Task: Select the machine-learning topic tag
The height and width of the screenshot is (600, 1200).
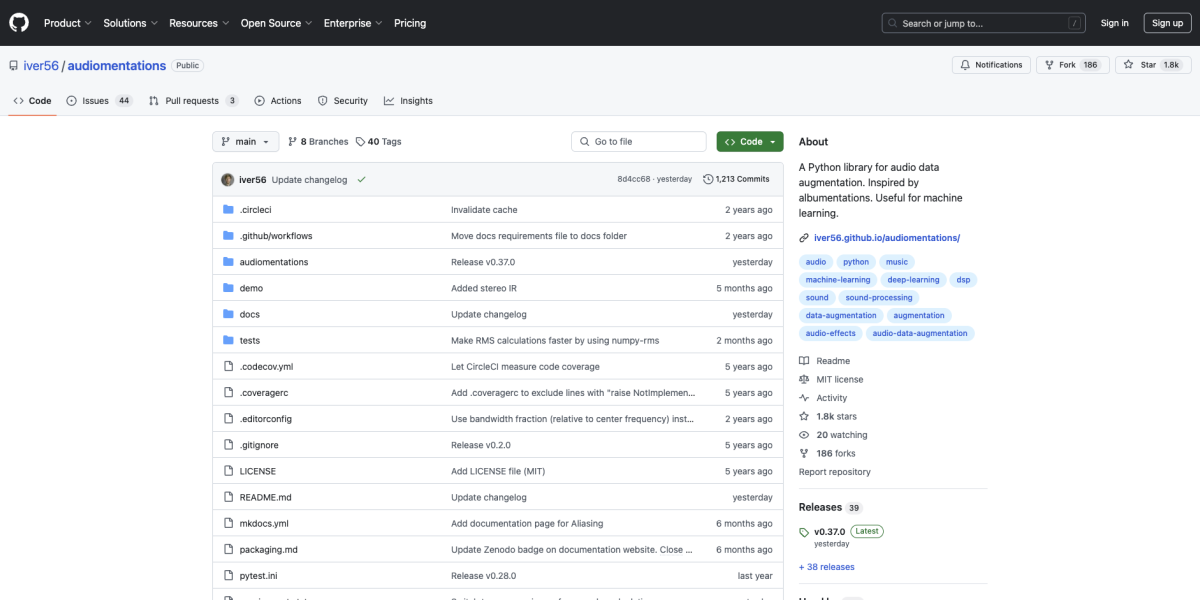Action: point(838,280)
